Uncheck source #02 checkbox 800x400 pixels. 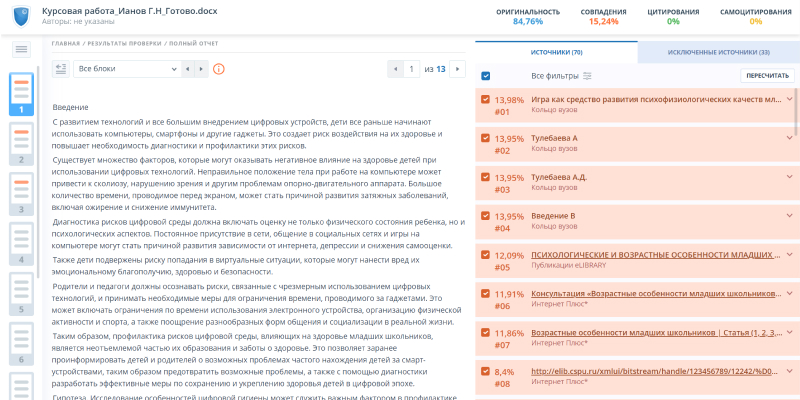coord(486,138)
